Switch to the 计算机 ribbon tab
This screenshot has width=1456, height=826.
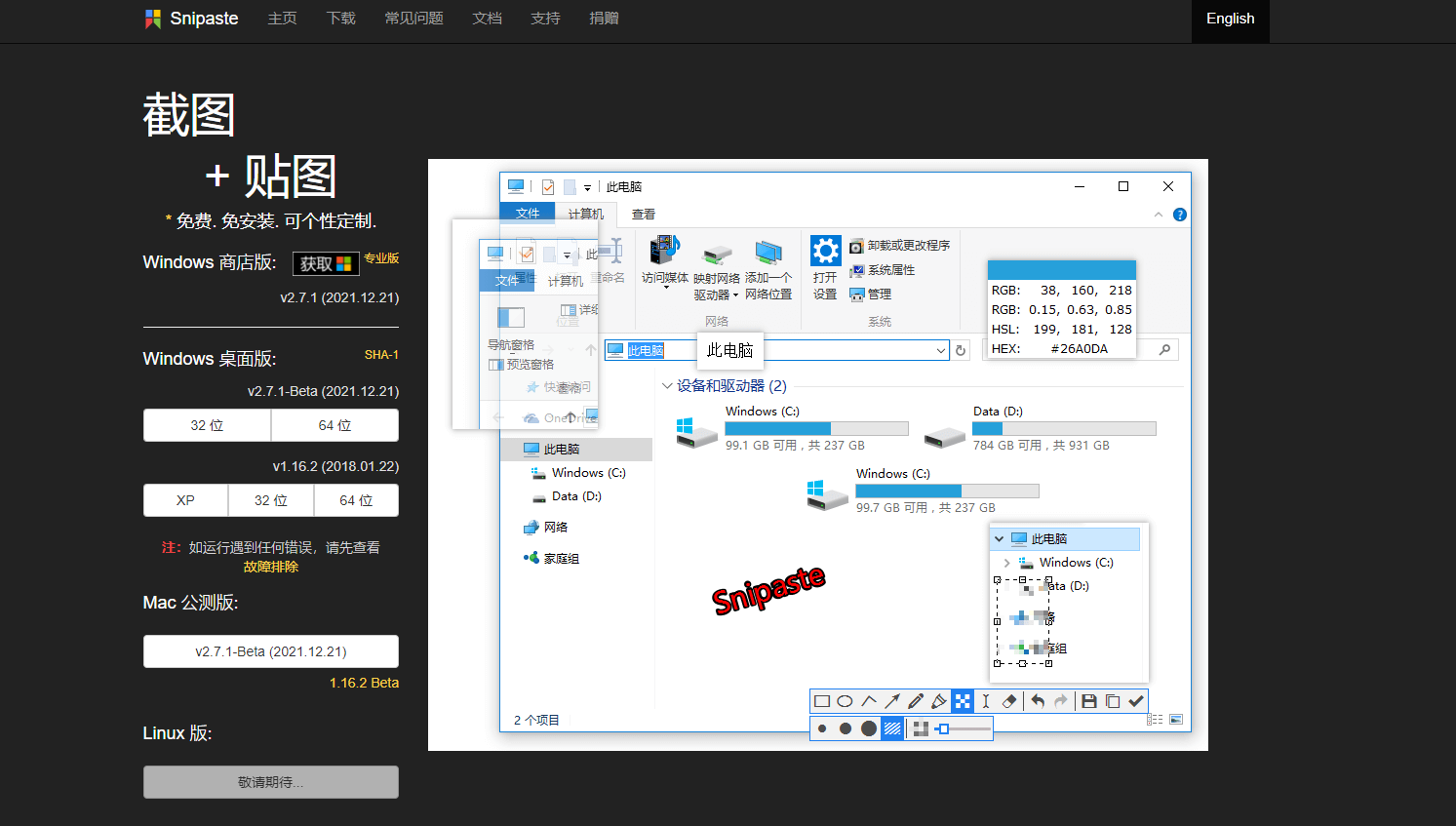[x=585, y=215]
